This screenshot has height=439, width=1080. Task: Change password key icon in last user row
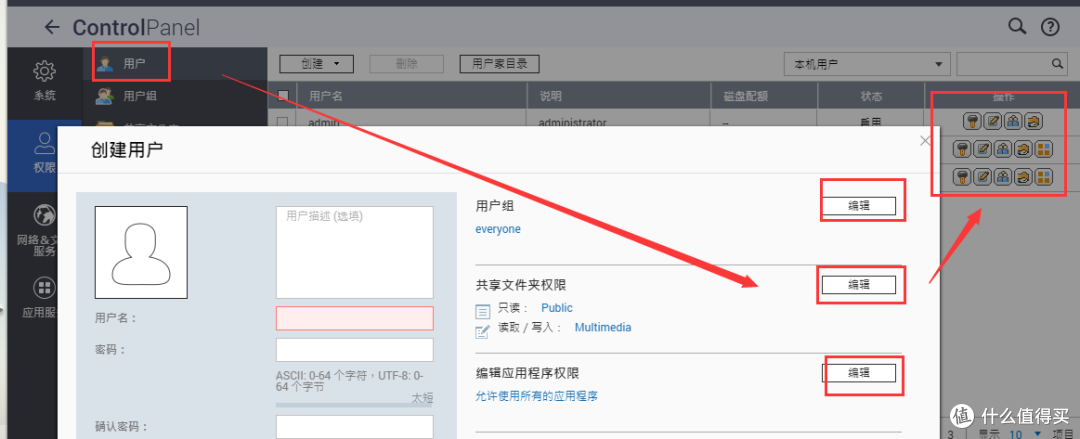[963, 177]
